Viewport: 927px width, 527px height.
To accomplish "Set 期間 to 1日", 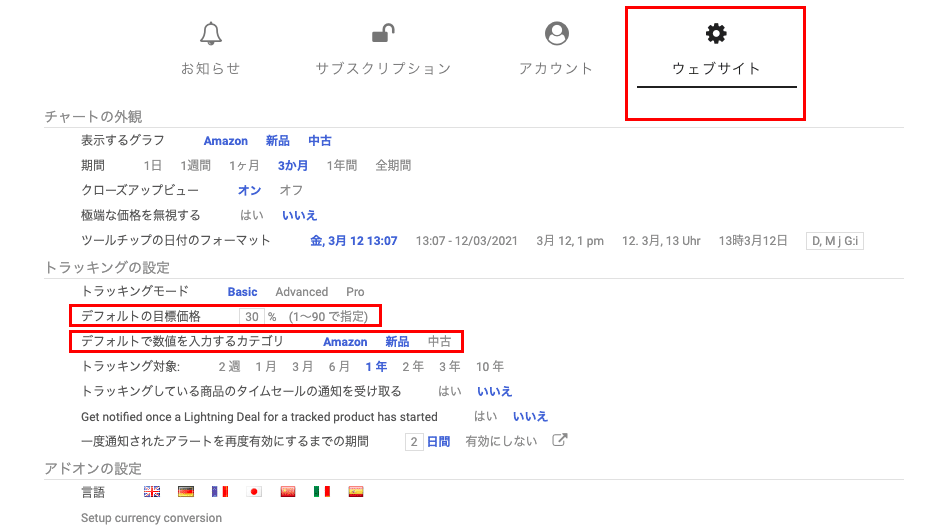I will [x=153, y=166].
